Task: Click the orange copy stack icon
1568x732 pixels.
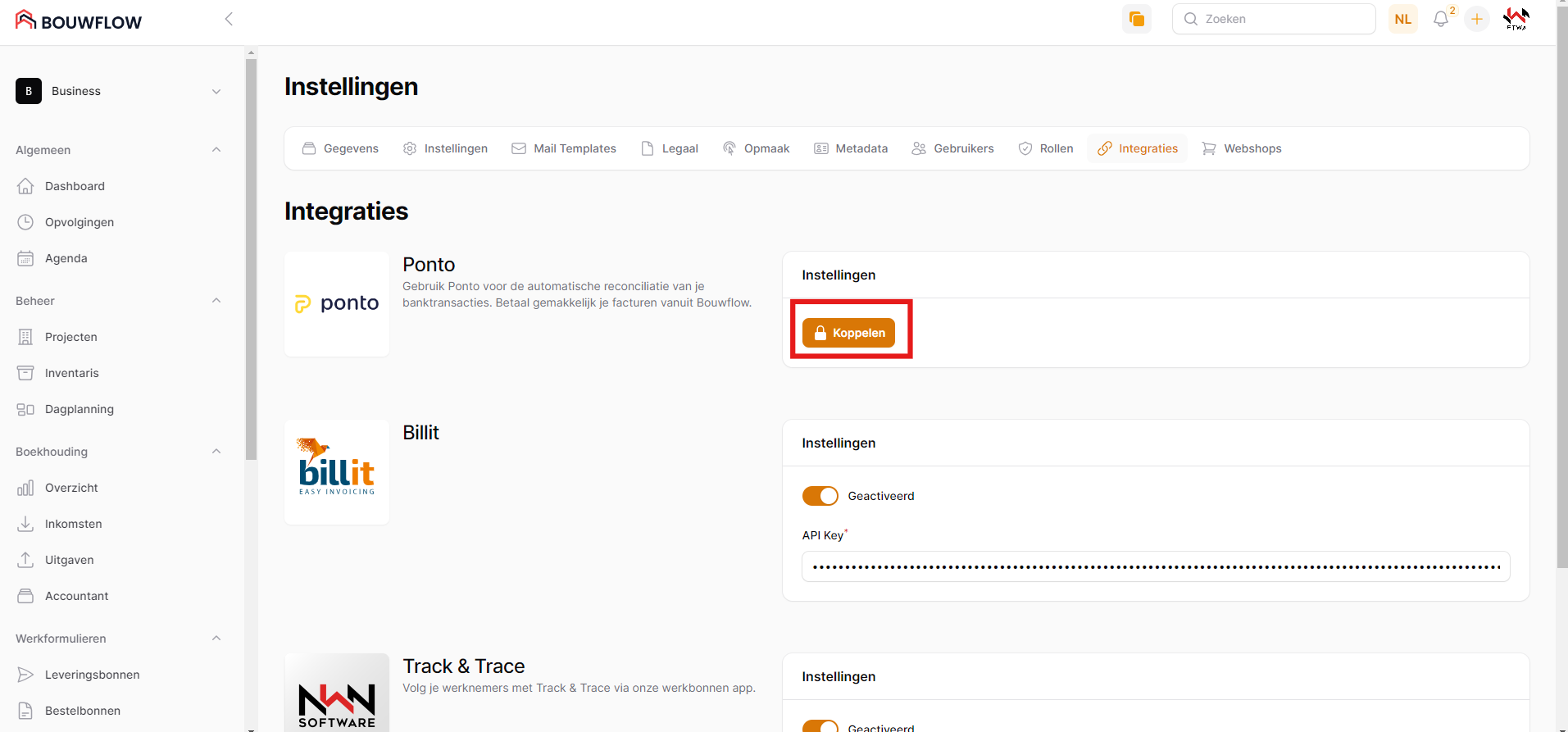Action: coord(1136,19)
